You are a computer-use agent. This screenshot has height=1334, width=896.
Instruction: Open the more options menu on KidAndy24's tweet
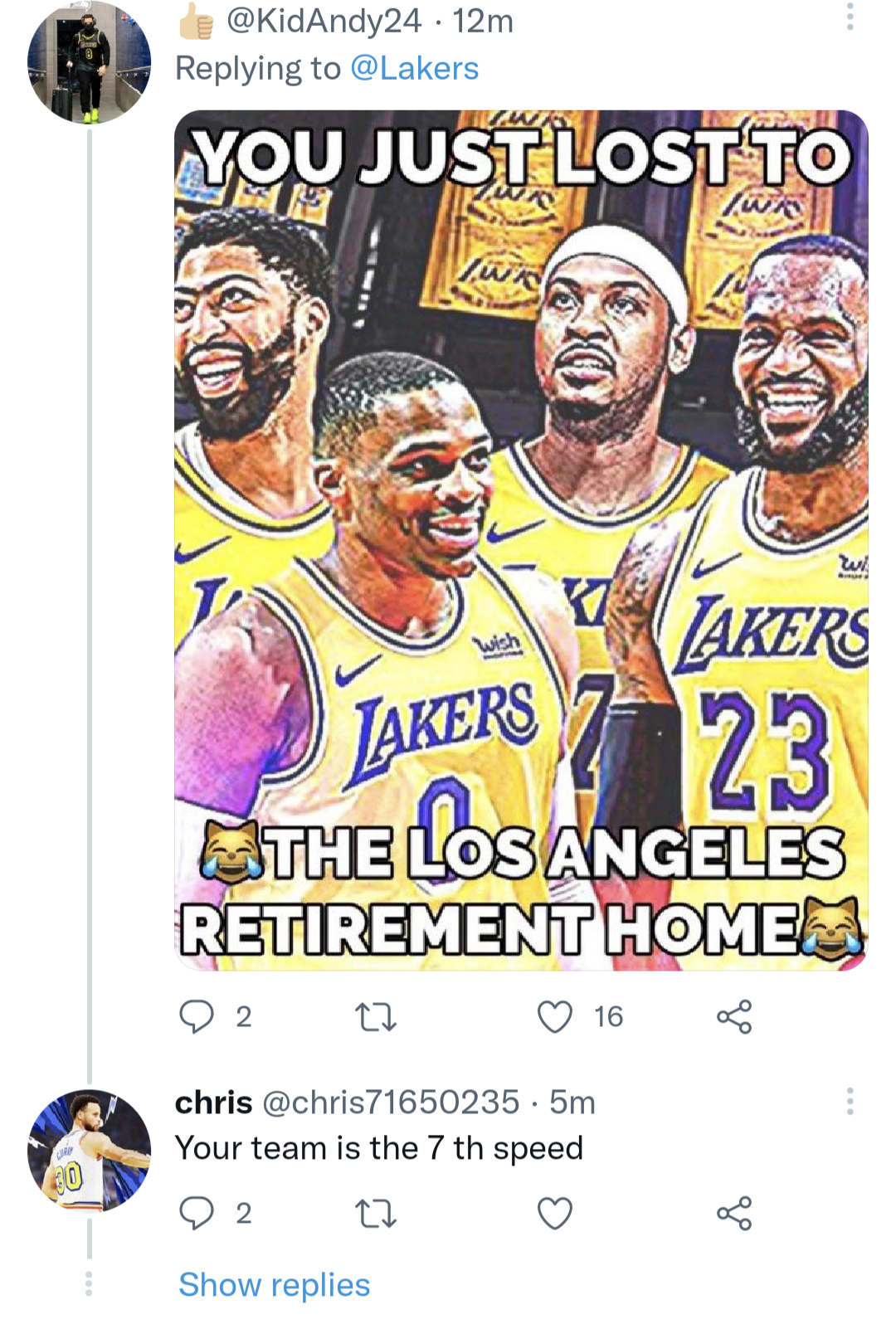click(x=850, y=18)
